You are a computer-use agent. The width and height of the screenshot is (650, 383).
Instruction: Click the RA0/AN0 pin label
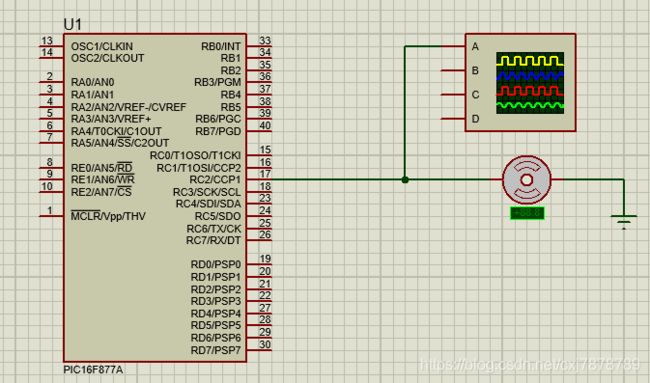pos(92,82)
